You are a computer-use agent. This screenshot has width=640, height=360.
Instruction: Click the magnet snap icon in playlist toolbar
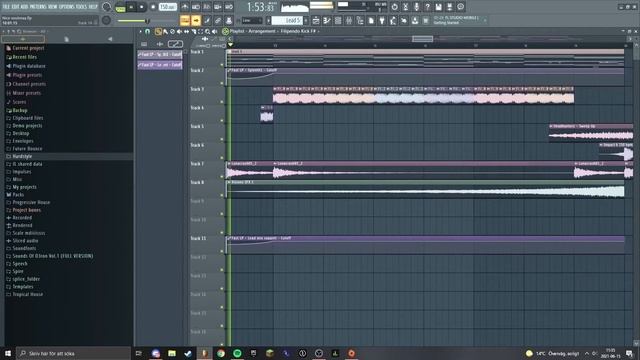tap(147, 31)
